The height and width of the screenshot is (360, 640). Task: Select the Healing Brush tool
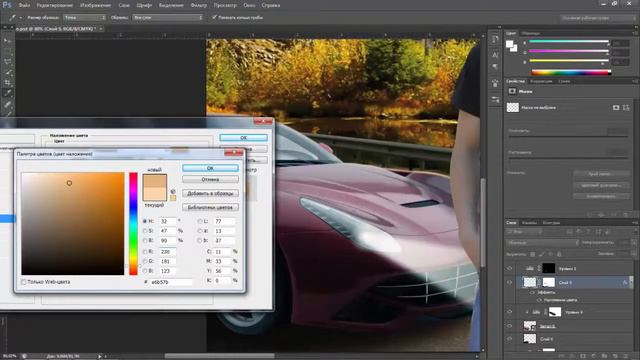click(x=8, y=104)
